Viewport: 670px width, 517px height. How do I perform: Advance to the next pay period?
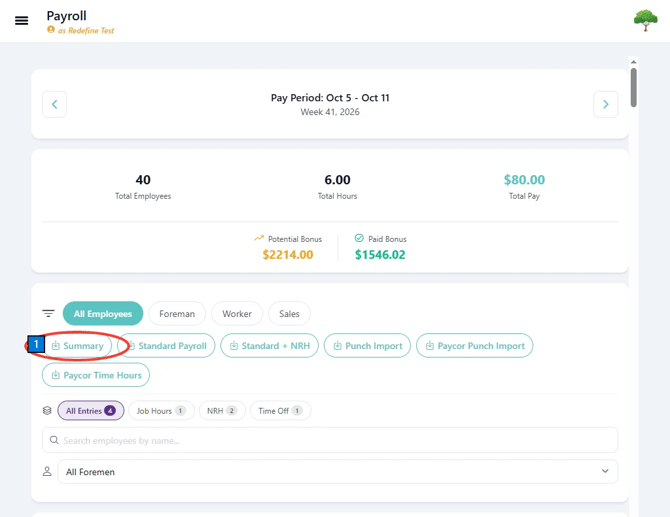pyautogui.click(x=605, y=104)
